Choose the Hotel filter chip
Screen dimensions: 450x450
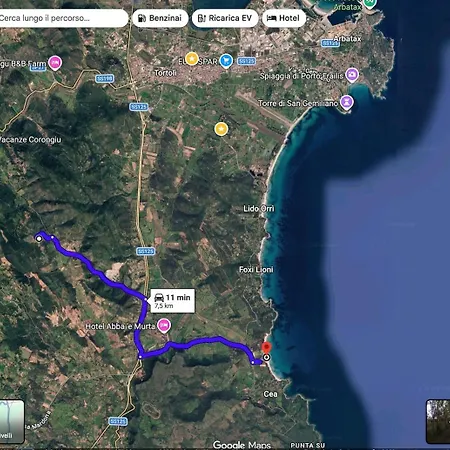(x=284, y=18)
